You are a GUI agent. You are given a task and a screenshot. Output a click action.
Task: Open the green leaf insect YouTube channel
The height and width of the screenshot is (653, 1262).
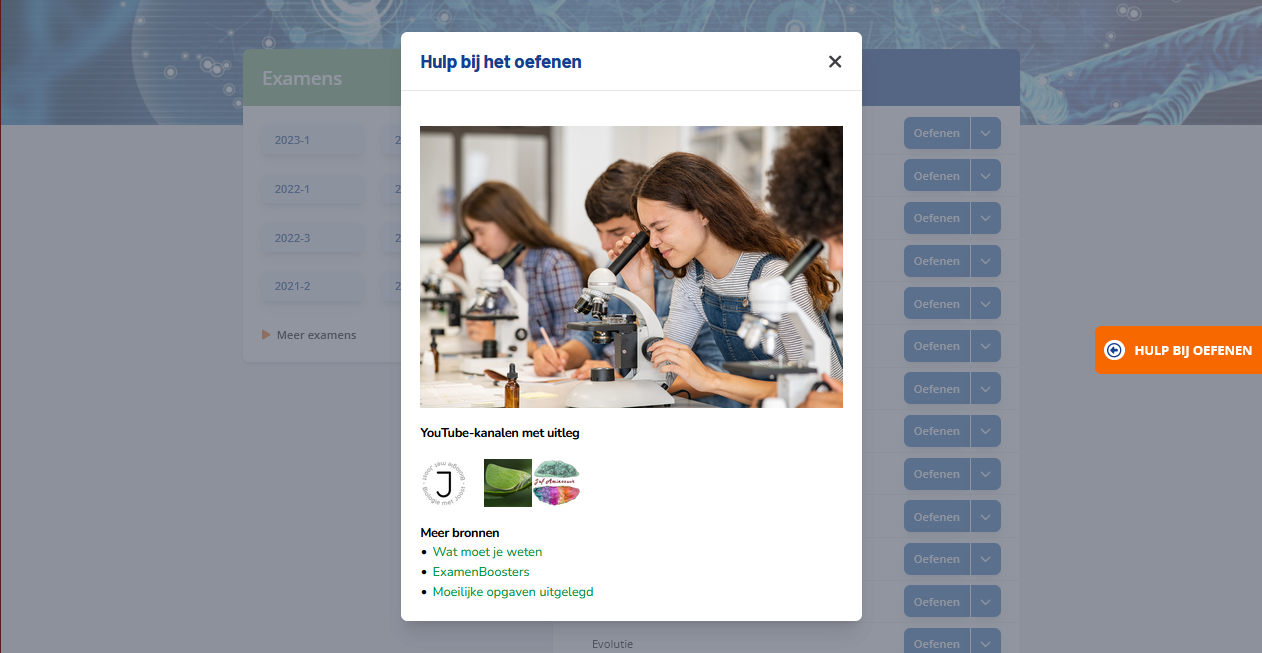[x=507, y=483]
